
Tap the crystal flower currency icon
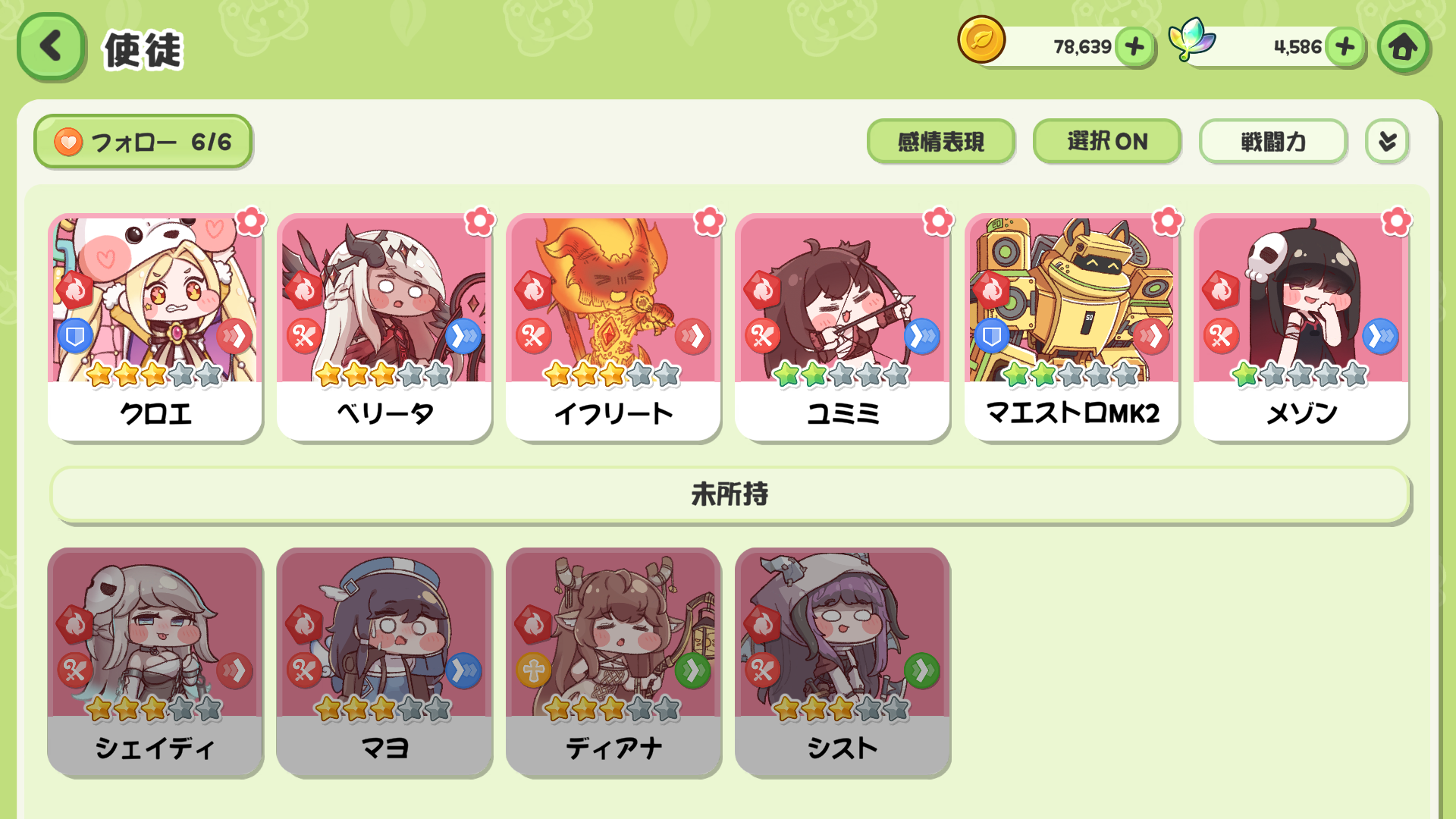1191,39
